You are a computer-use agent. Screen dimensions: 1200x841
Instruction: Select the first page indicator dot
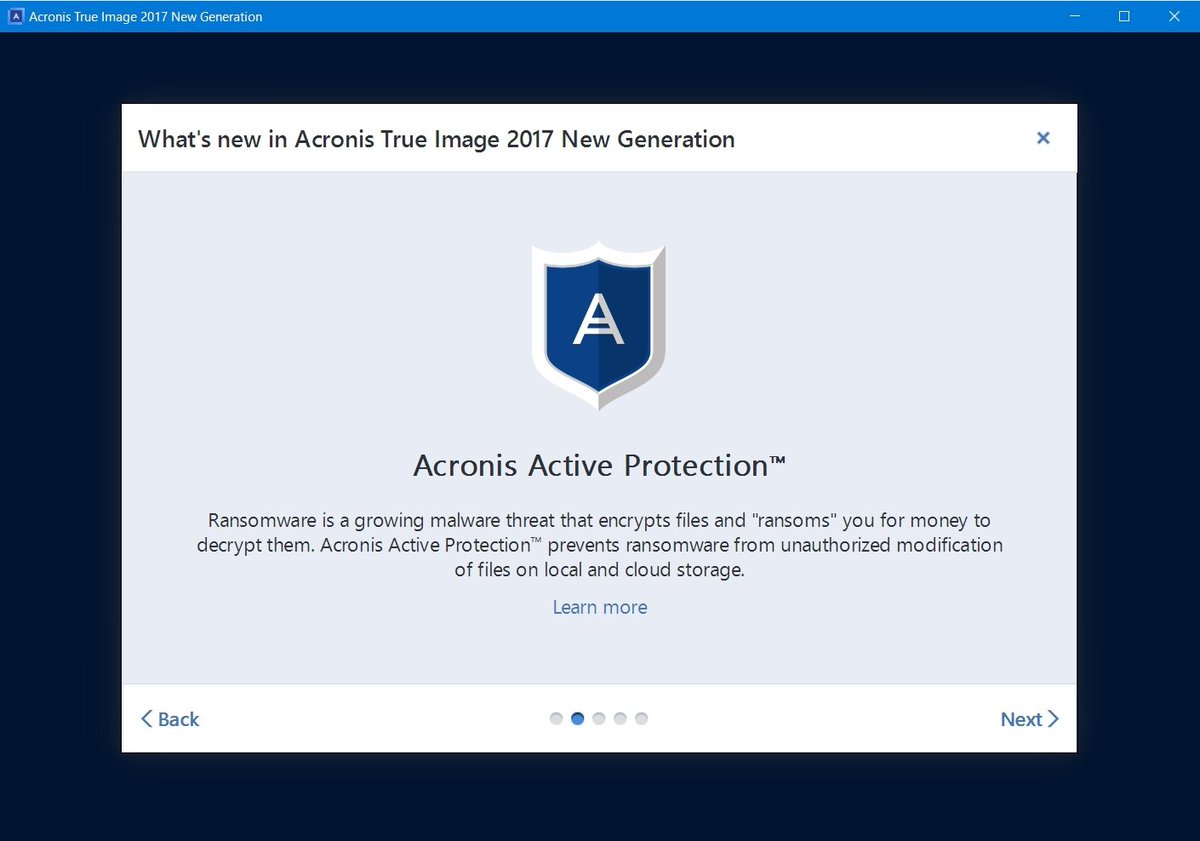[x=556, y=718]
